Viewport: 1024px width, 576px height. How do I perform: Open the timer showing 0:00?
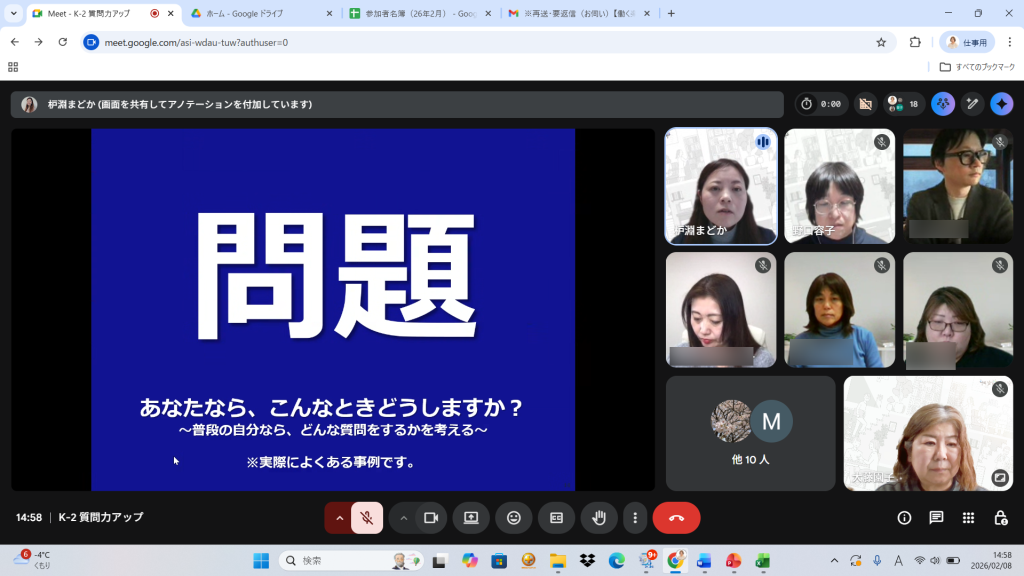pos(822,104)
